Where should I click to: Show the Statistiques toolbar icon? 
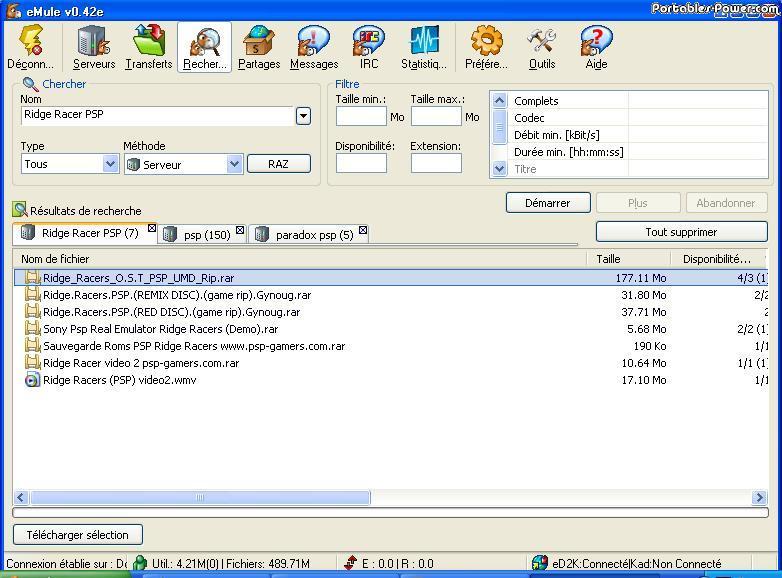(x=424, y=47)
